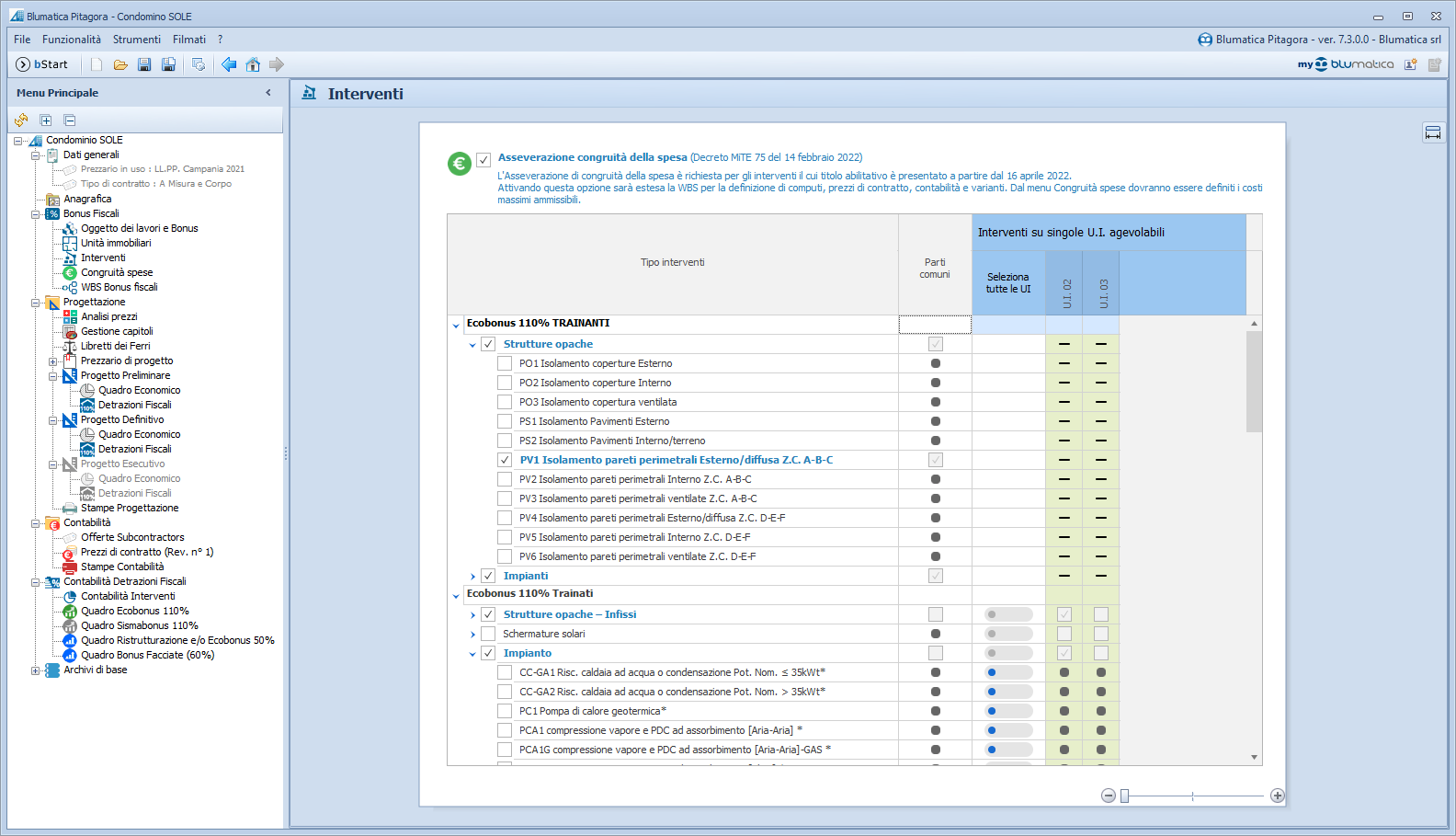
Task: Click the zoom in plus icon
Action: tap(1277, 796)
